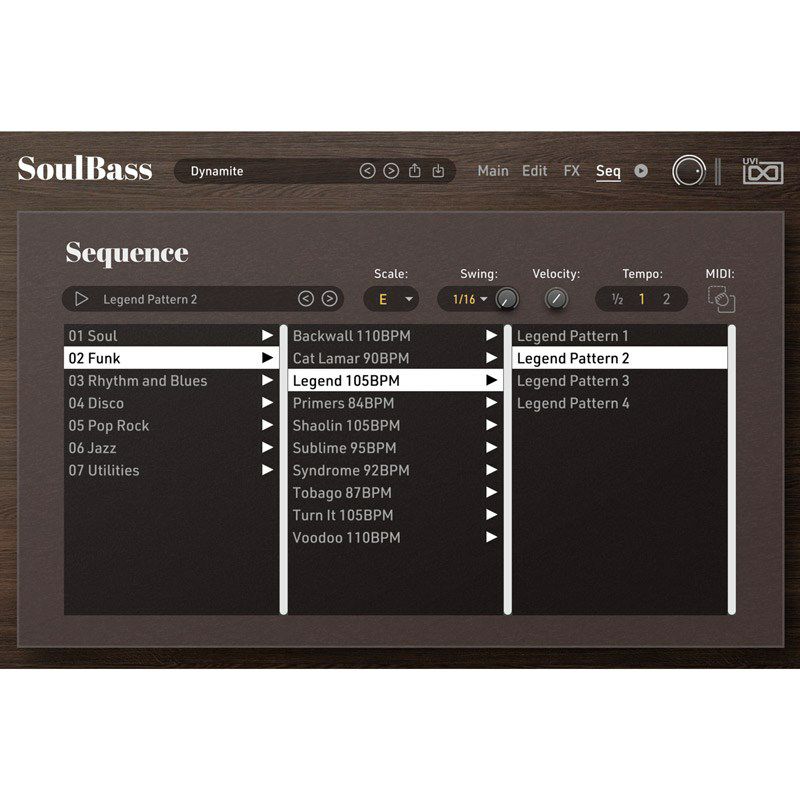Select the 01 Soul category
This screenshot has width=800, height=800.
[x=171, y=335]
